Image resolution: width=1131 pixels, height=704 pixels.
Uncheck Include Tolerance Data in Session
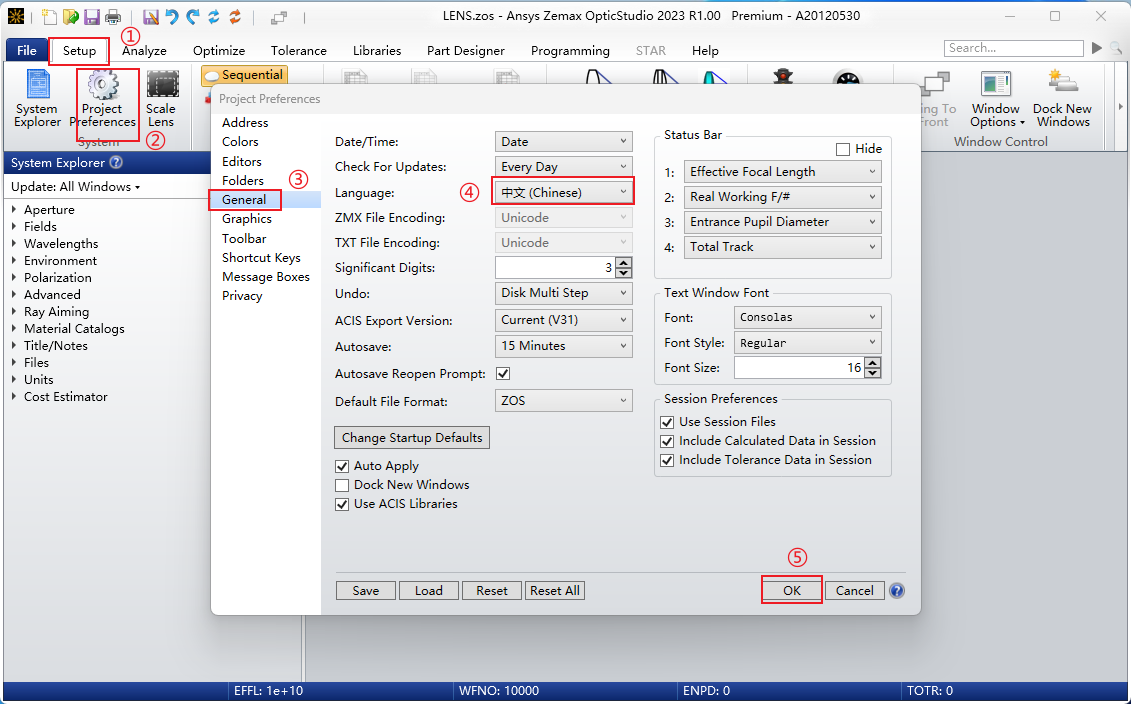[x=667, y=460]
